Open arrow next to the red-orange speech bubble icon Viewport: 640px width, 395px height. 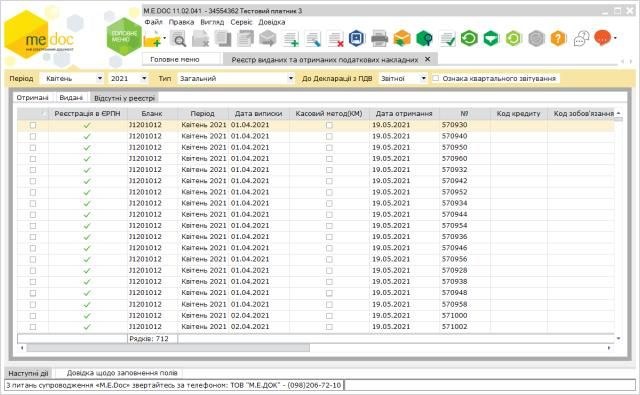(x=615, y=38)
